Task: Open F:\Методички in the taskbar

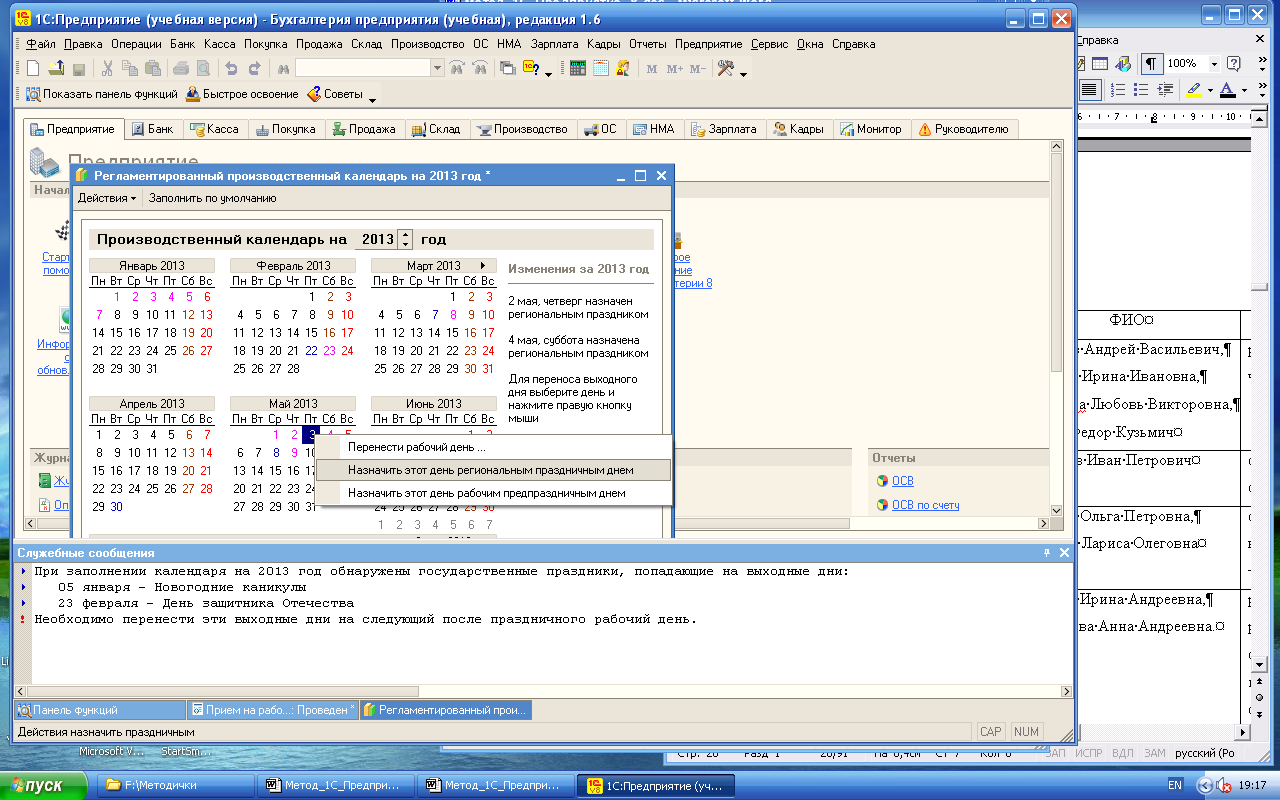Action: pyautogui.click(x=178, y=785)
